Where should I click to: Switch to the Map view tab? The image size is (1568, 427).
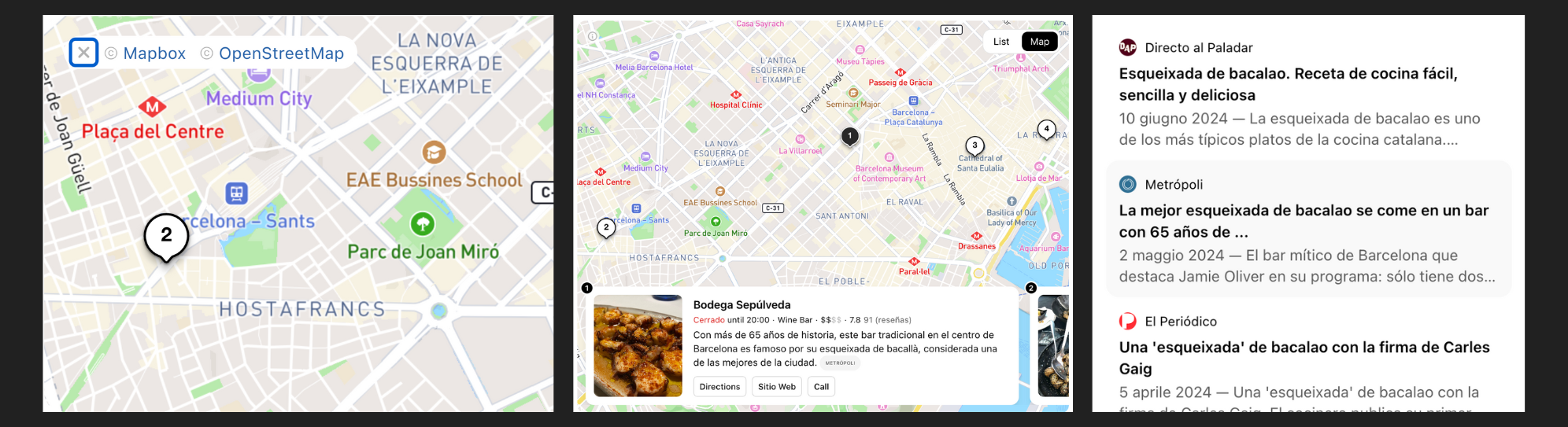click(x=1040, y=42)
